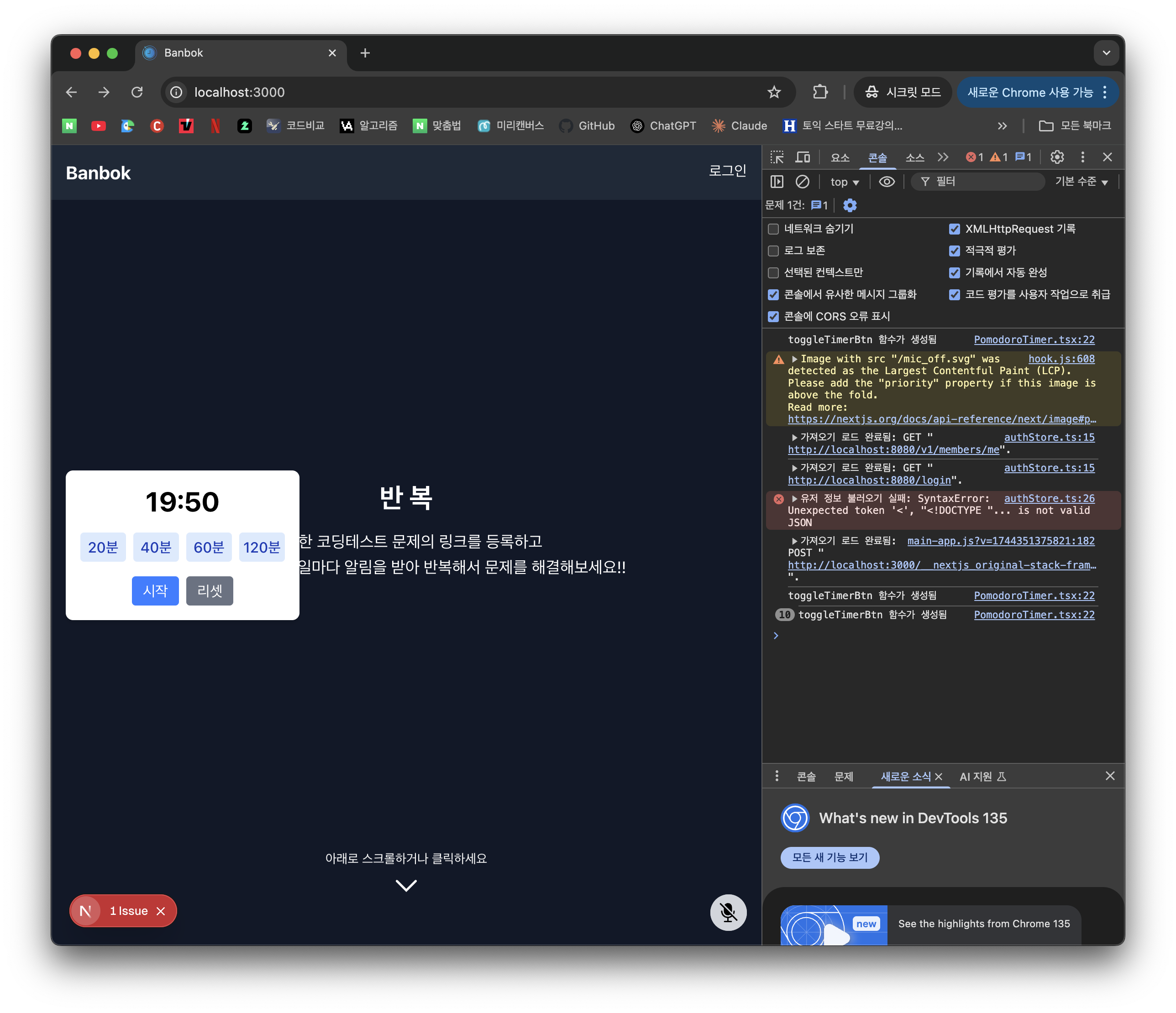Open the Chrome extensions puzzle icon
The image size is (1176, 1013).
pyautogui.click(x=820, y=92)
